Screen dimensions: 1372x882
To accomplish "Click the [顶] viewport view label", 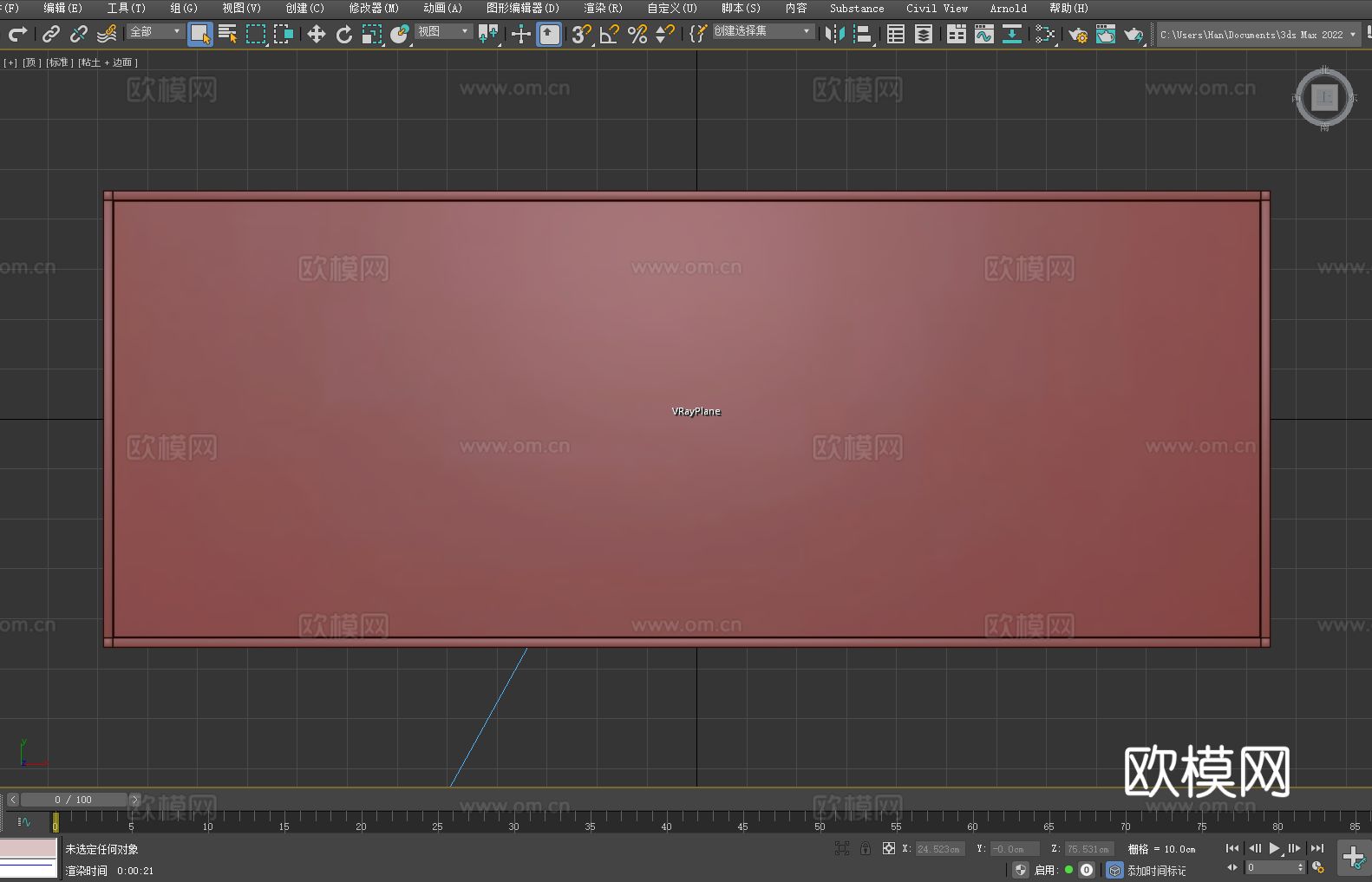I will [x=31, y=62].
